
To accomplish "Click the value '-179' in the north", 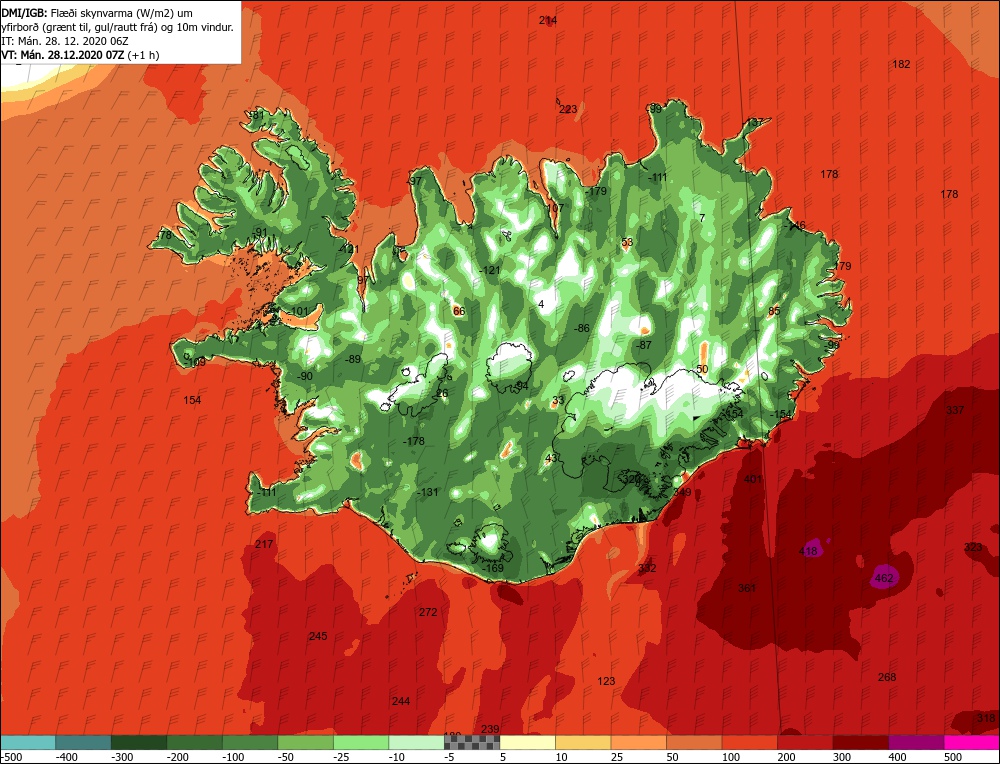I will click(596, 191).
